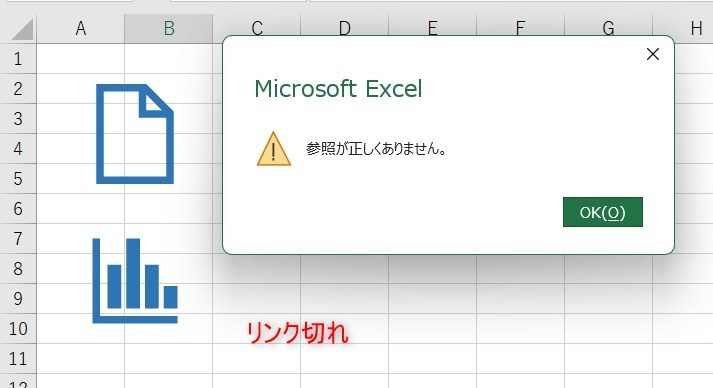The image size is (713, 388).
Task: Select row 5 header
Action: pos(18,179)
